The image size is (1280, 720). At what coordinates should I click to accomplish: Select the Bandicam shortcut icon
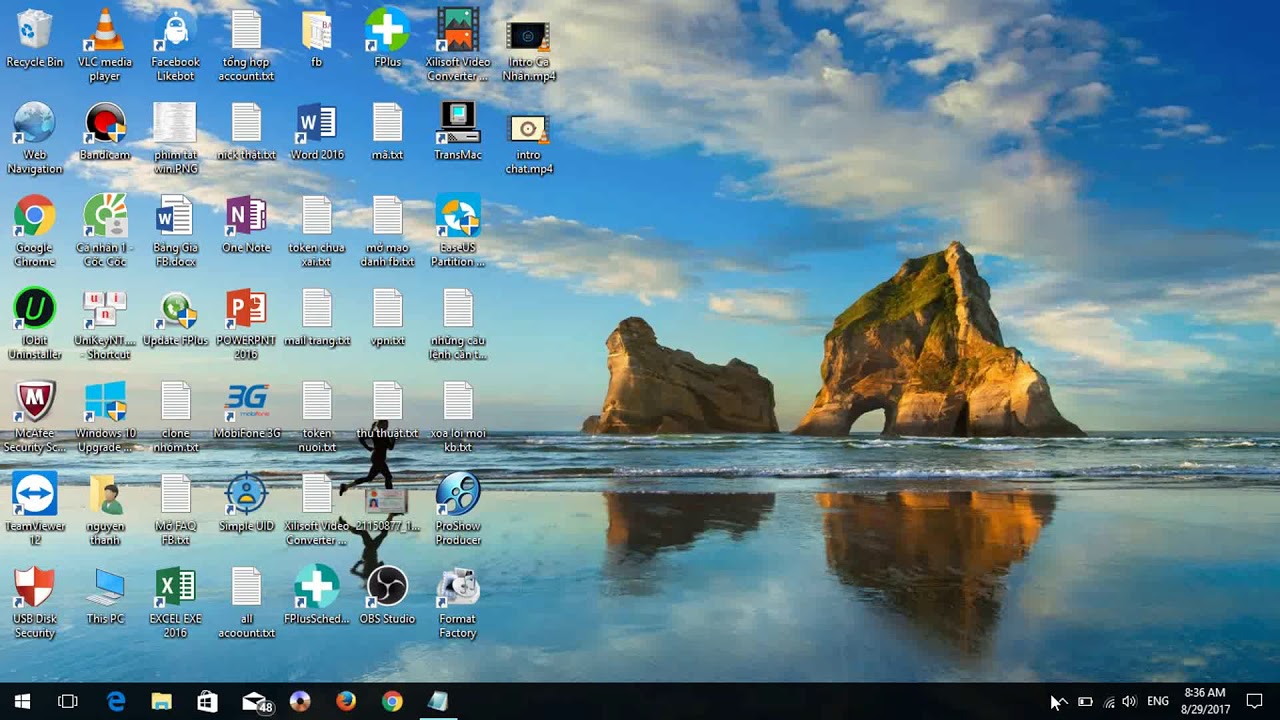click(x=105, y=131)
